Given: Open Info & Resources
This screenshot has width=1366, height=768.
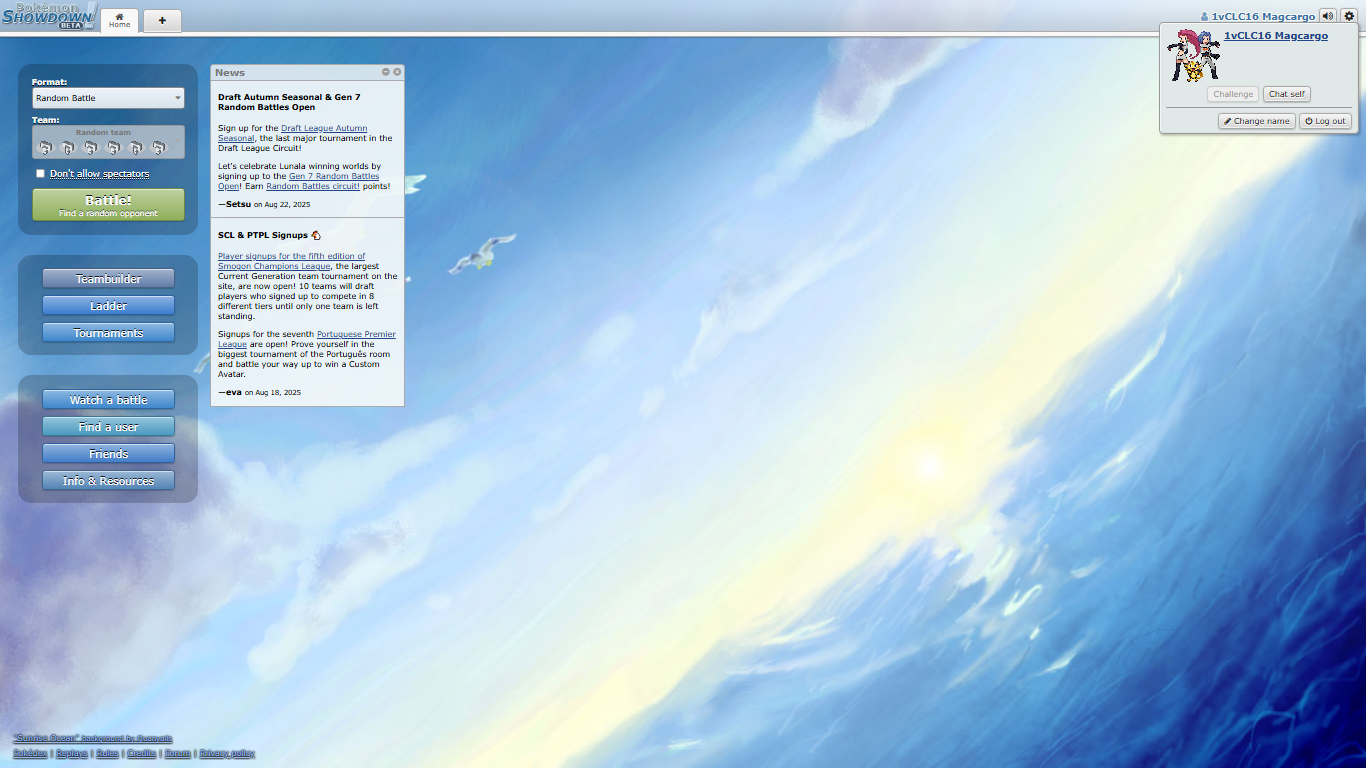Looking at the screenshot, I should (108, 481).
